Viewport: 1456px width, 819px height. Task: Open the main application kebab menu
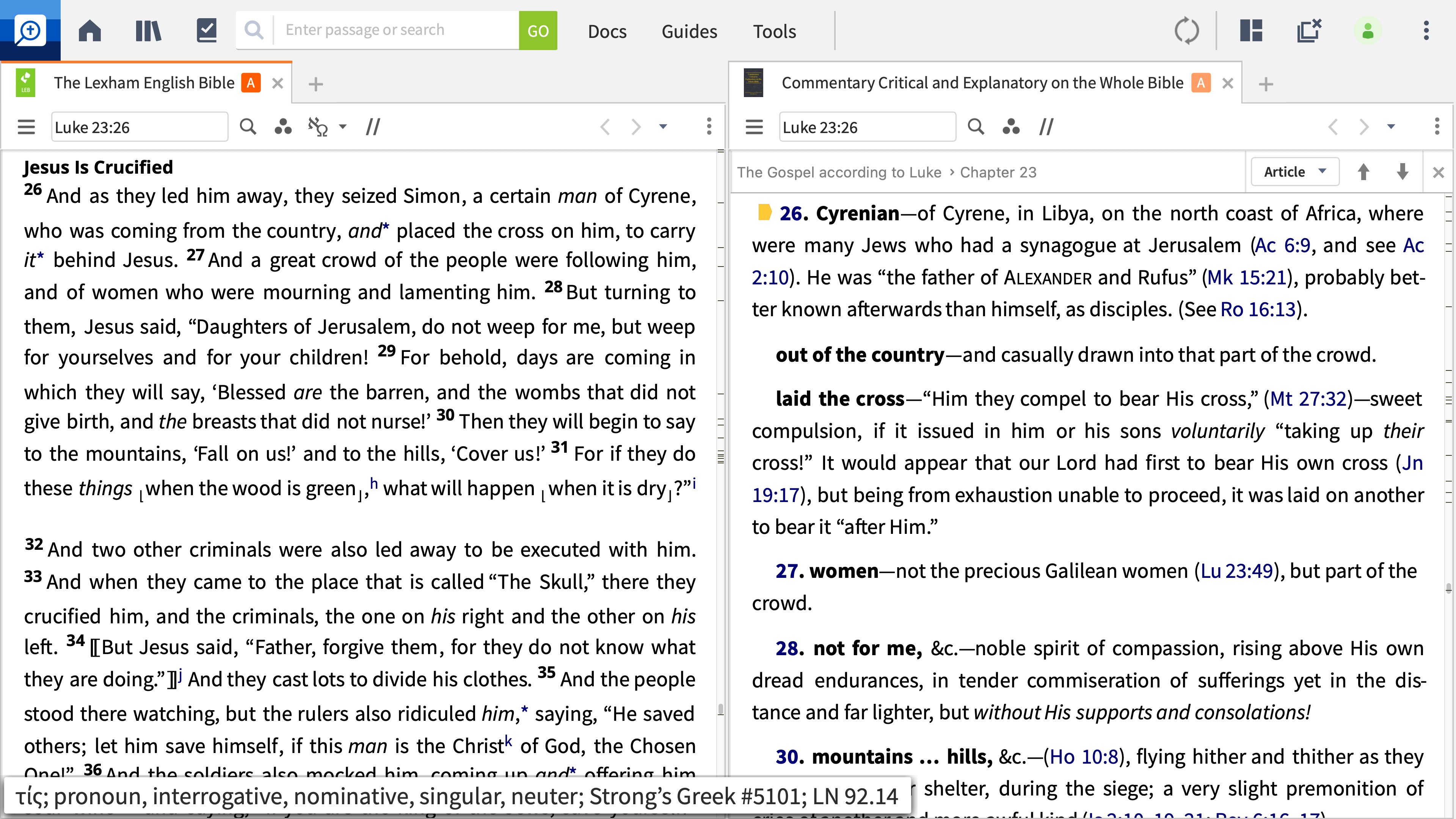[x=1426, y=30]
